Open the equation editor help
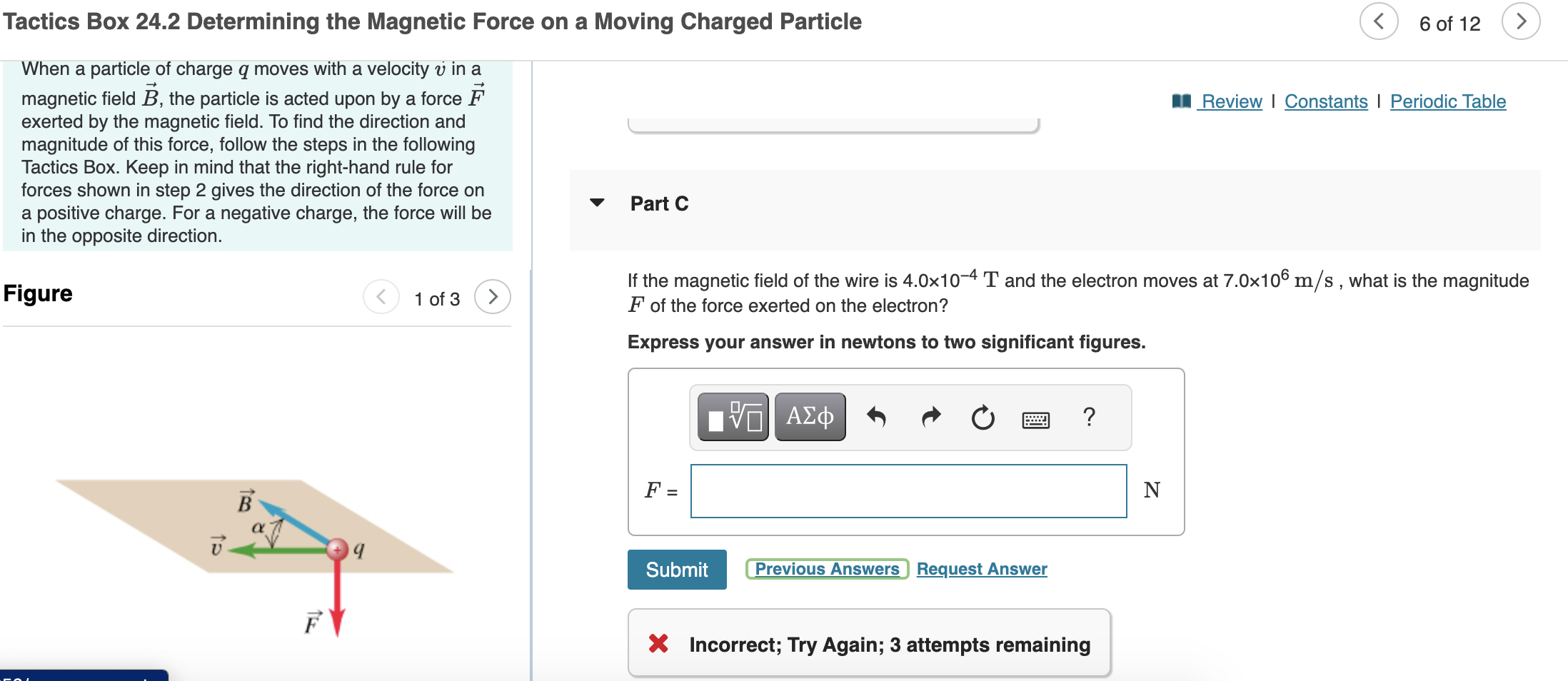This screenshot has width=1568, height=681. (x=1088, y=418)
